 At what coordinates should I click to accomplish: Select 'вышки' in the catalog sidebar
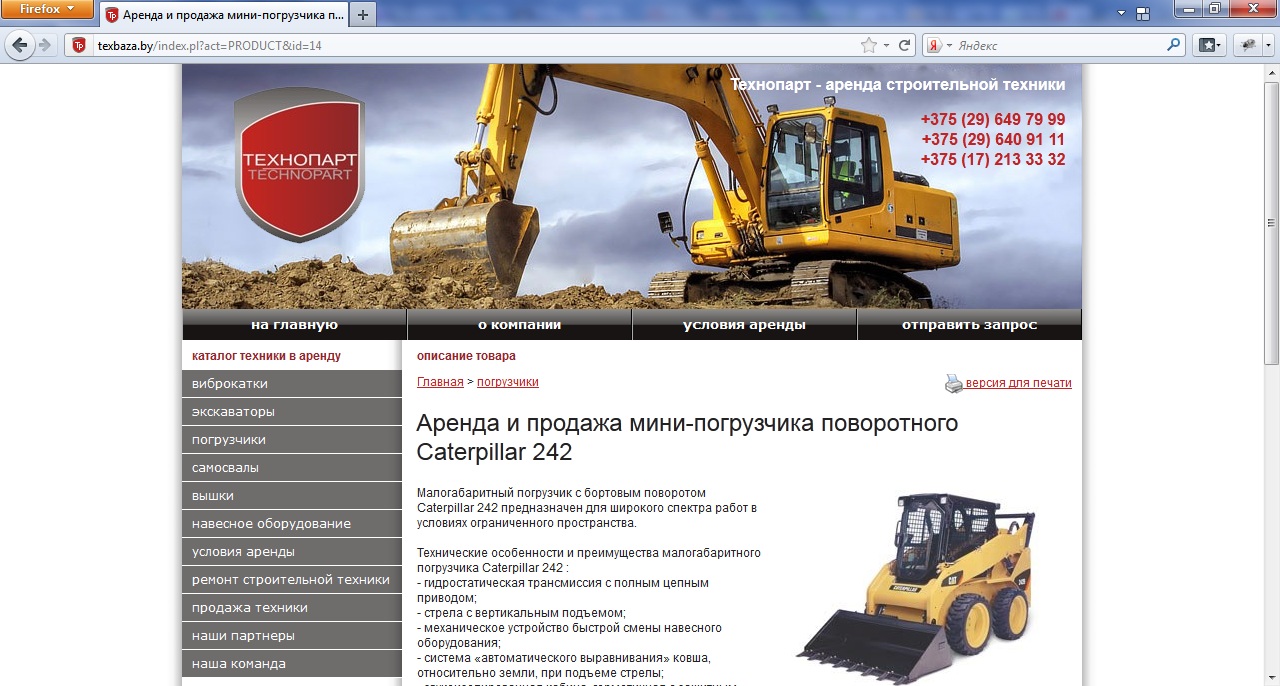(x=292, y=496)
